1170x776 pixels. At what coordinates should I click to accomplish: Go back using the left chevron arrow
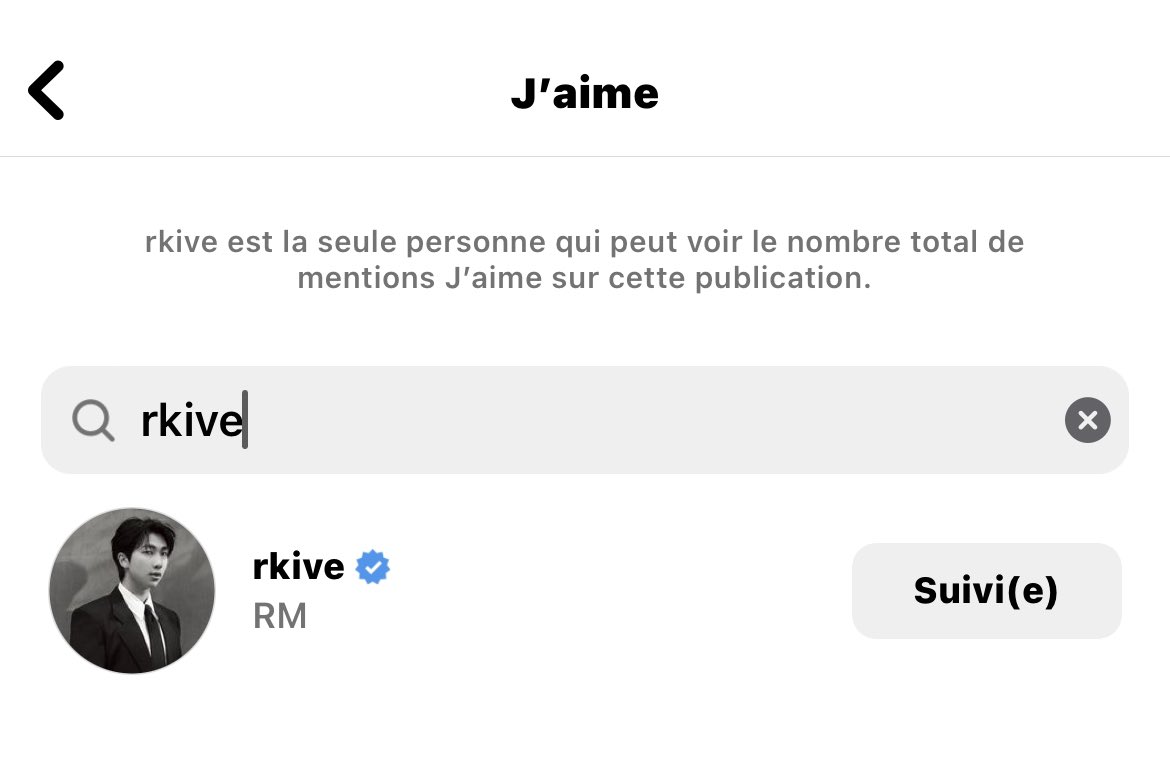pyautogui.click(x=46, y=90)
